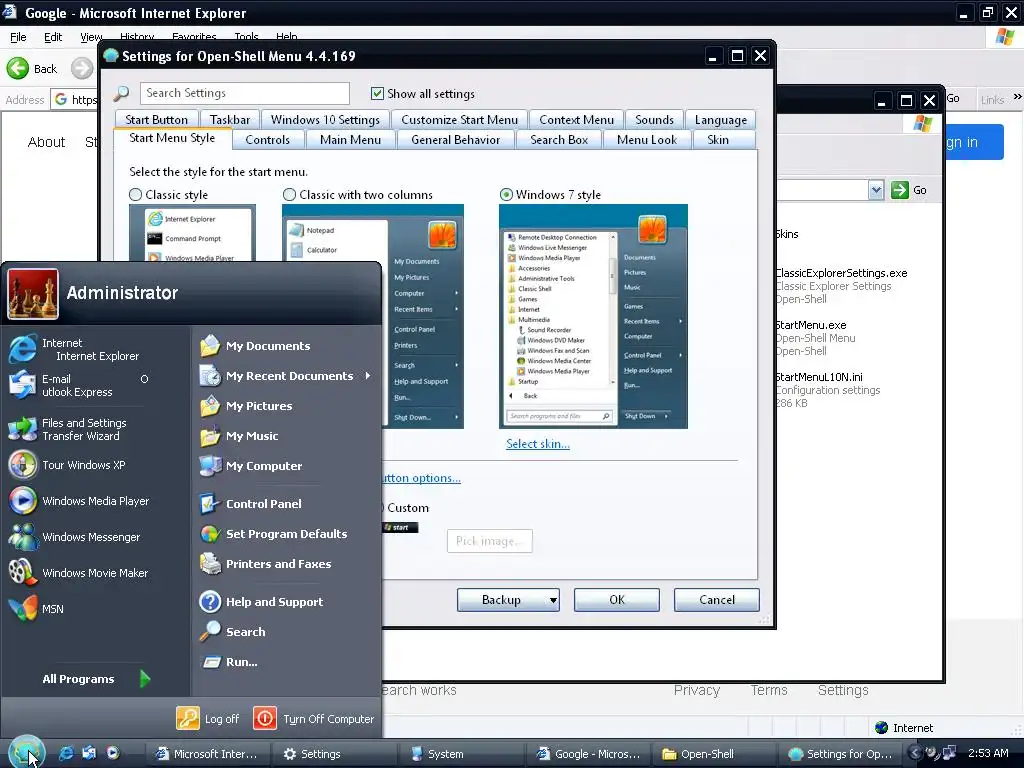1024x768 pixels.
Task: Start Tour Windows XP
Action: pos(67,465)
